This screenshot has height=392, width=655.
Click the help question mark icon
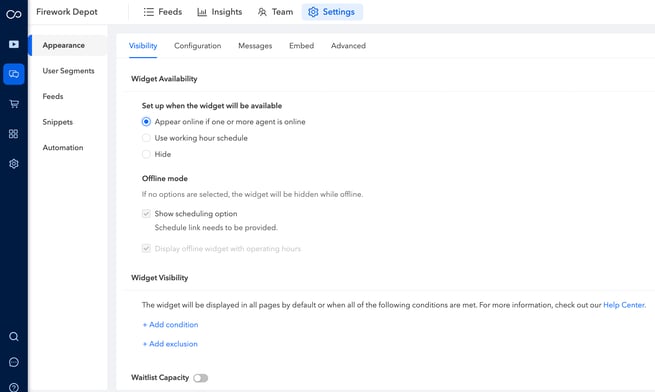(x=14, y=387)
